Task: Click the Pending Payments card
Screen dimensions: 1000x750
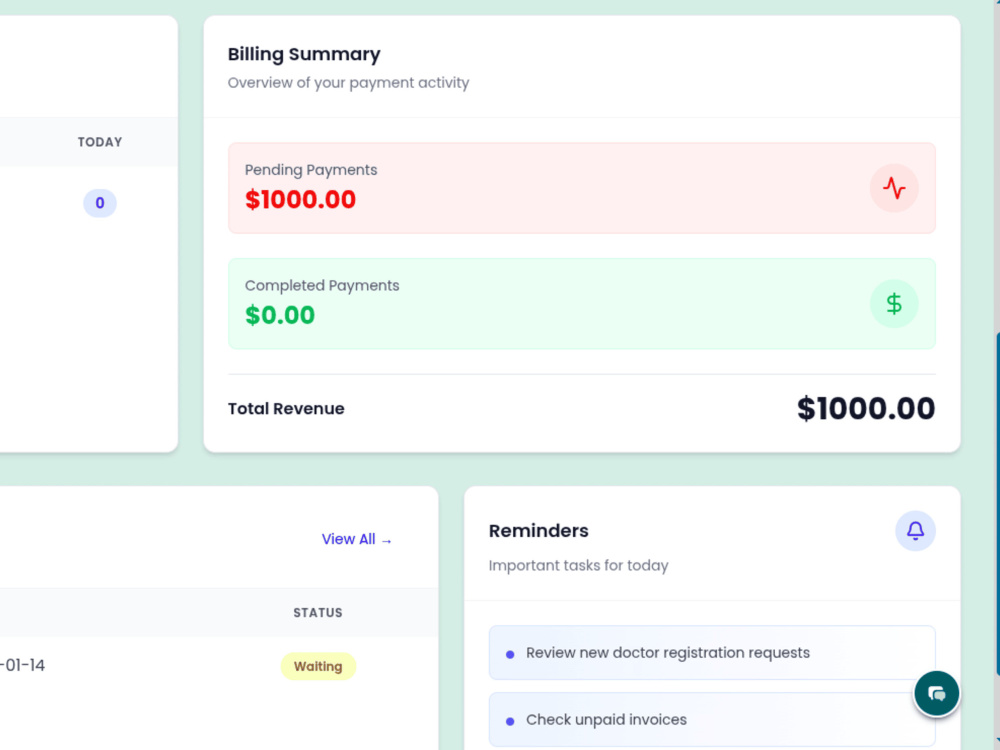Action: (x=582, y=188)
